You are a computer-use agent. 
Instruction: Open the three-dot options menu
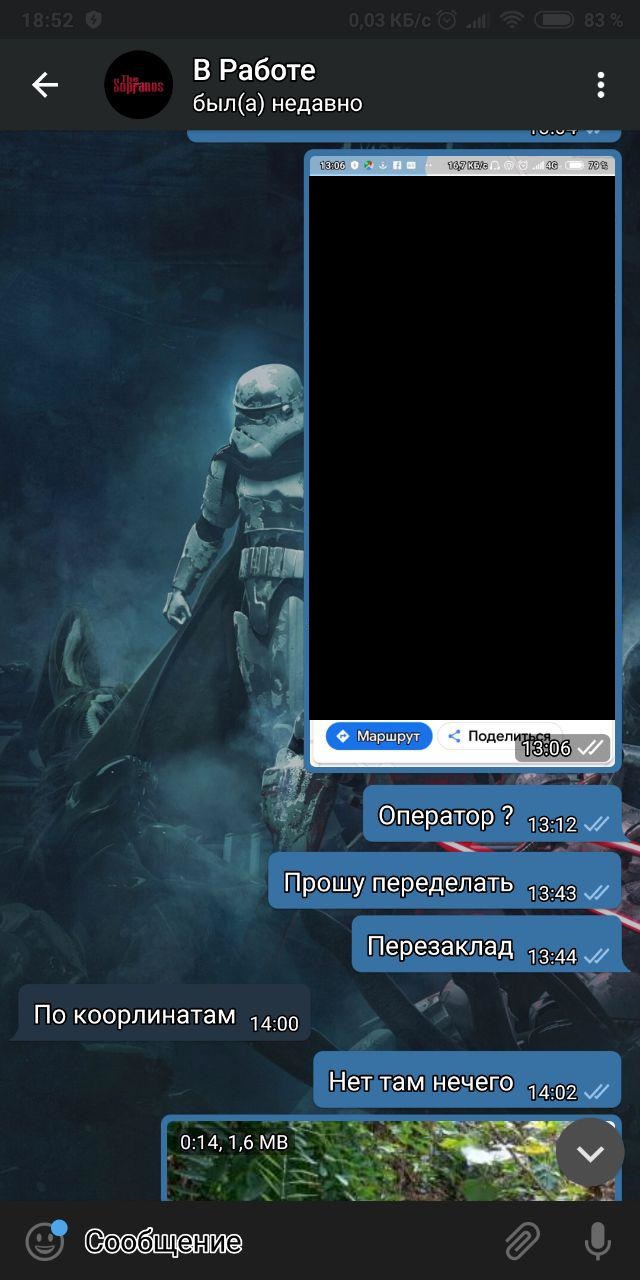click(600, 85)
